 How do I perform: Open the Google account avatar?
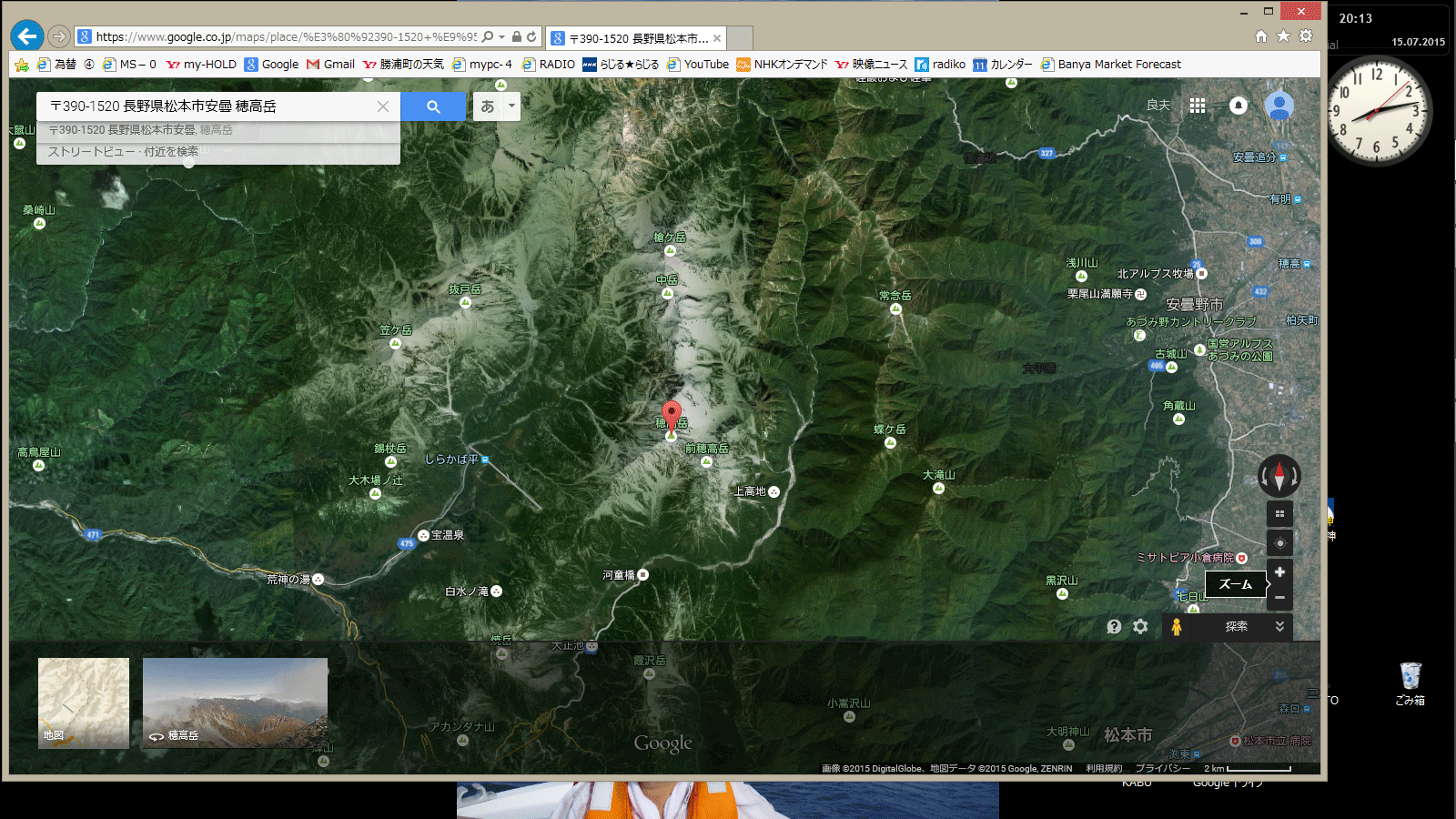click(x=1279, y=106)
